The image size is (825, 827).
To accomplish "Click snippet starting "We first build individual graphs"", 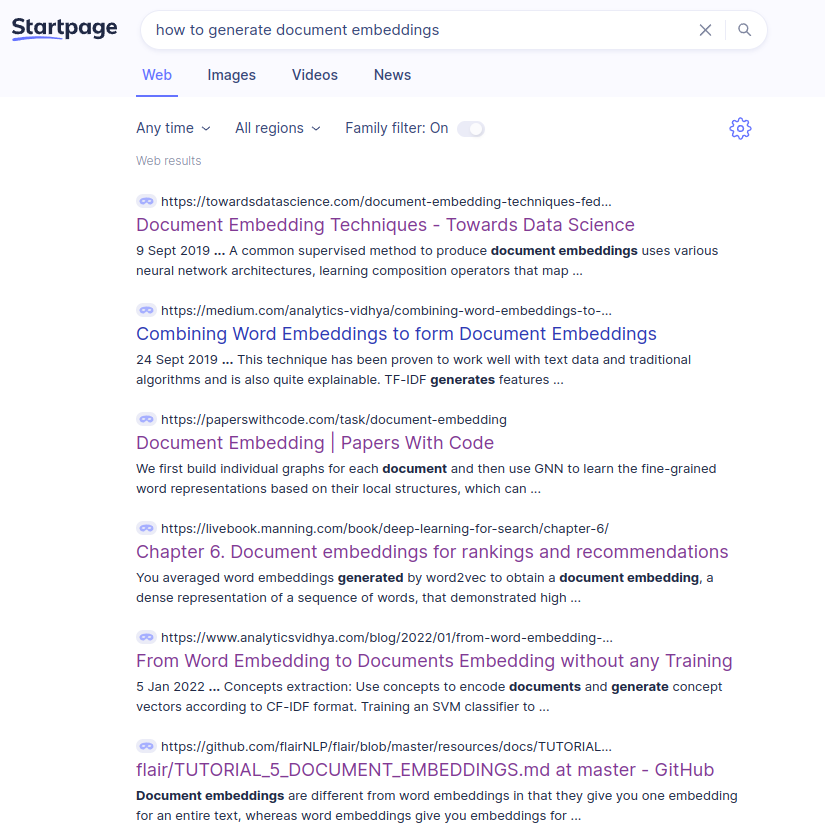I will pos(426,479).
